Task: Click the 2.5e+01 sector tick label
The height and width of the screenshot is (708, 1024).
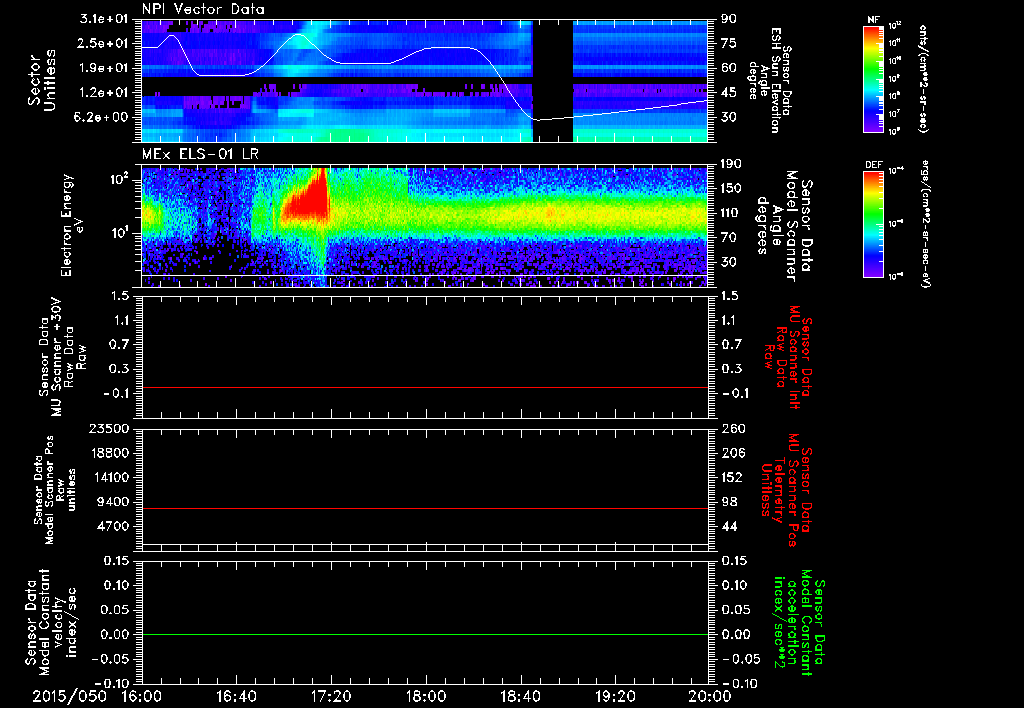Action: click(104, 43)
